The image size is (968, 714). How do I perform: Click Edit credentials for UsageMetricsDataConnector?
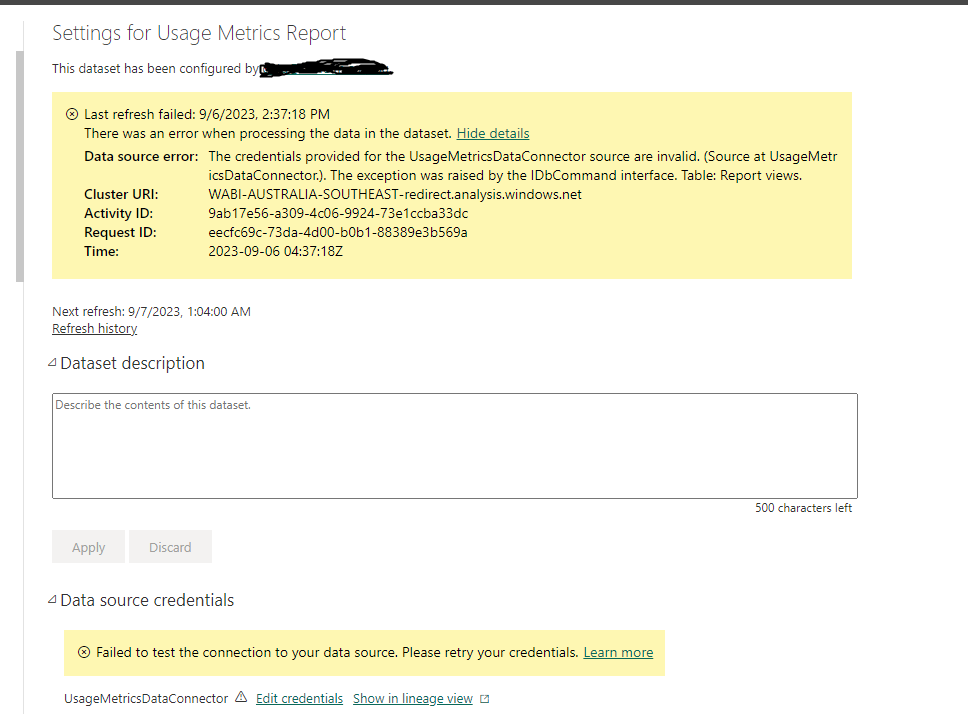(299, 699)
